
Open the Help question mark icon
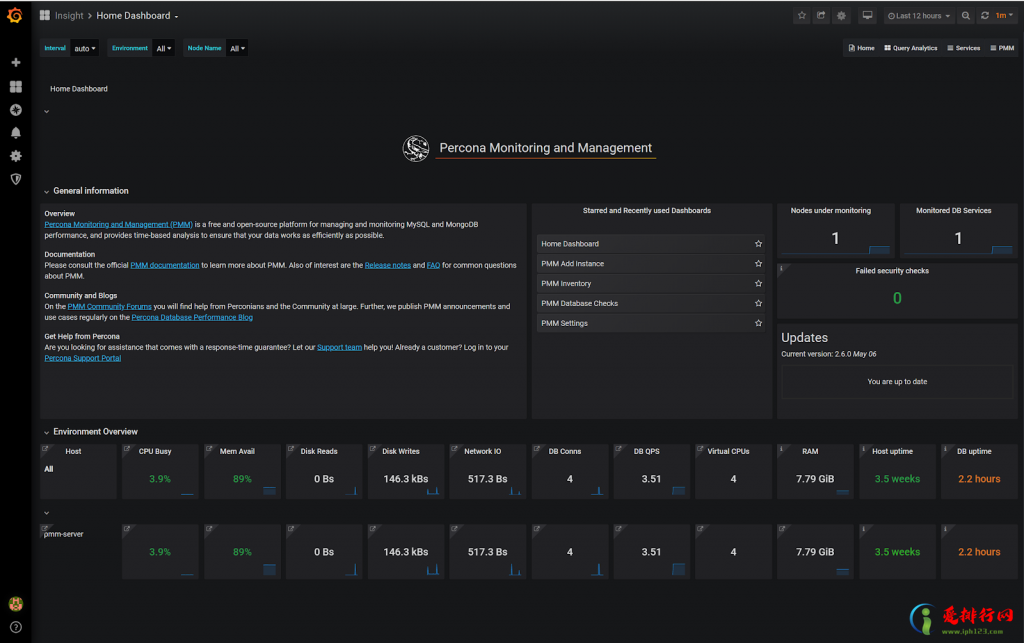16,627
